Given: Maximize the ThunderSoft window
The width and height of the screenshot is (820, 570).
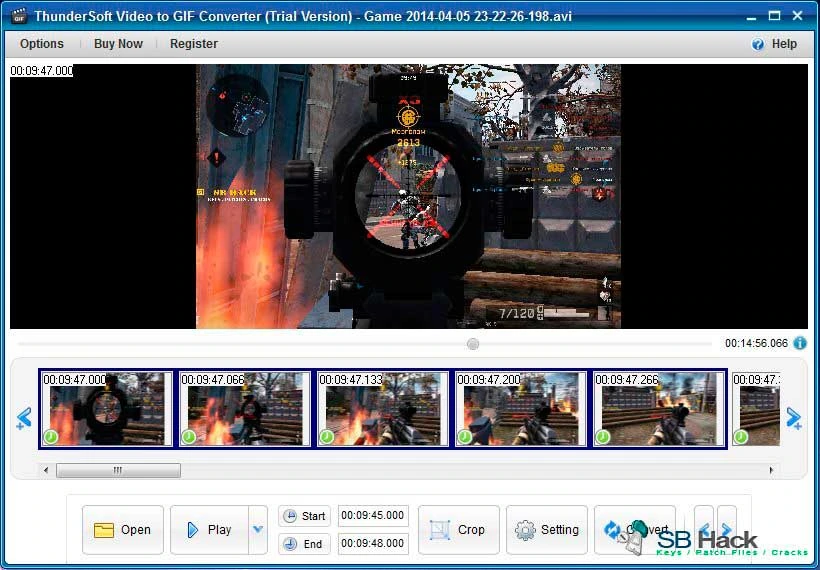Looking at the screenshot, I should (775, 16).
